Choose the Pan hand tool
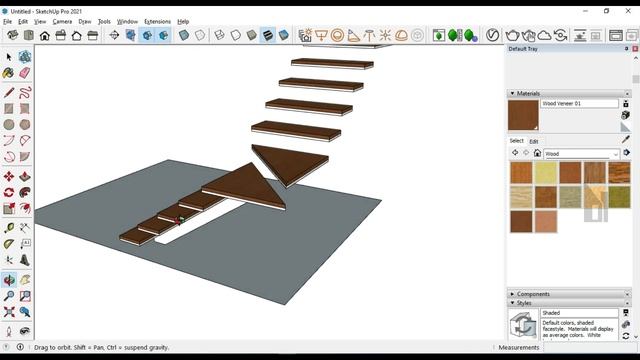 [x=25, y=280]
